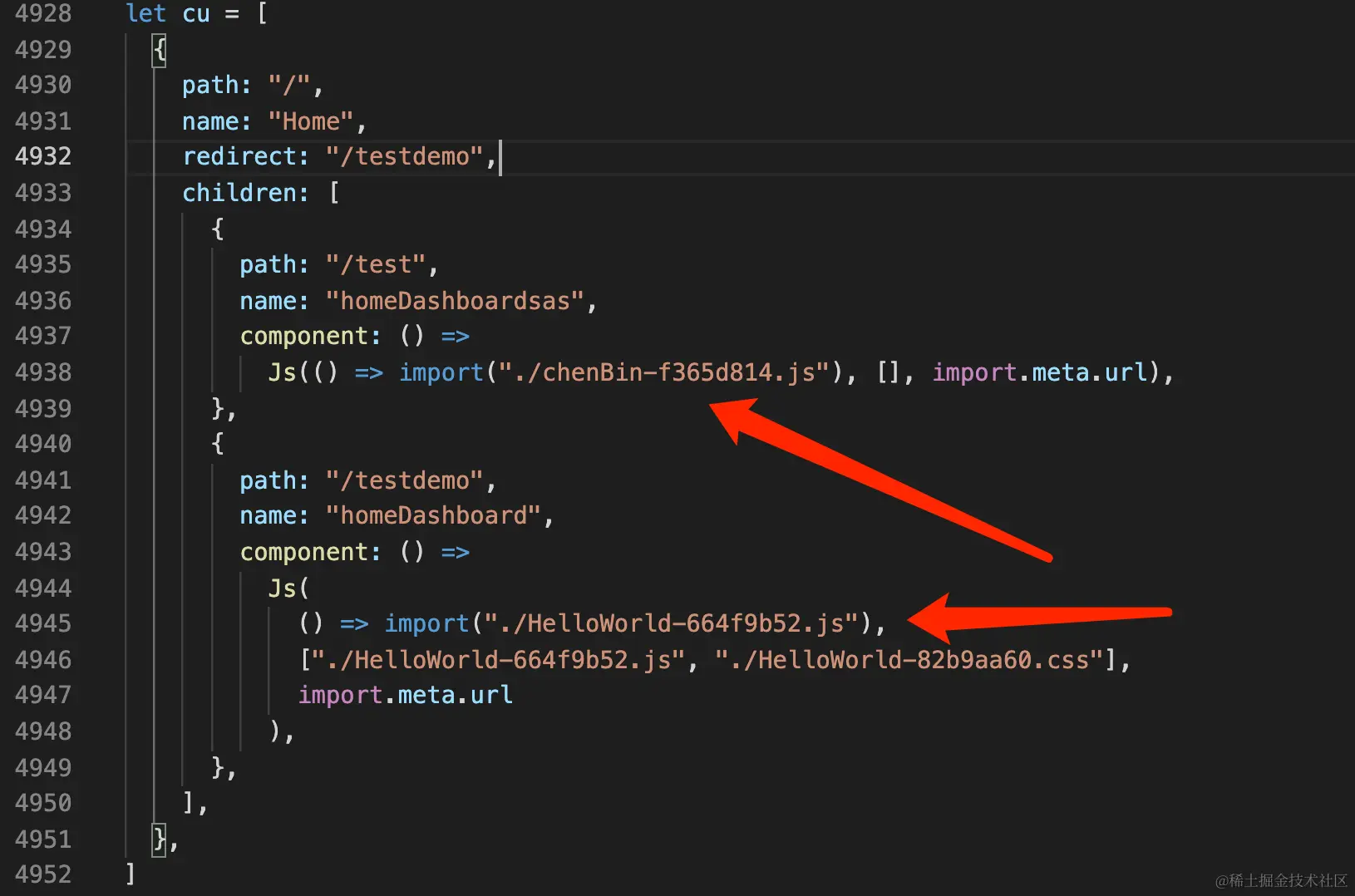Click "./HelloWorld-664f9b52.js" inside the import call on line 4945
The height and width of the screenshot is (896, 1355).
tap(671, 623)
